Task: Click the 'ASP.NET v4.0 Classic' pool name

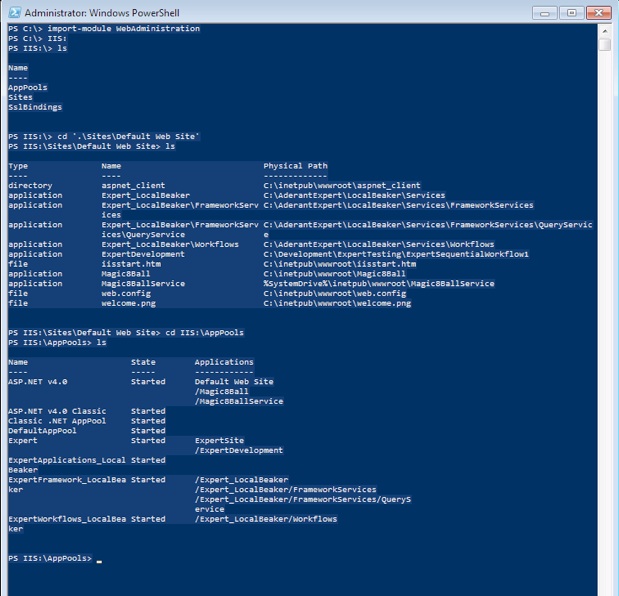Action: [x=56, y=411]
